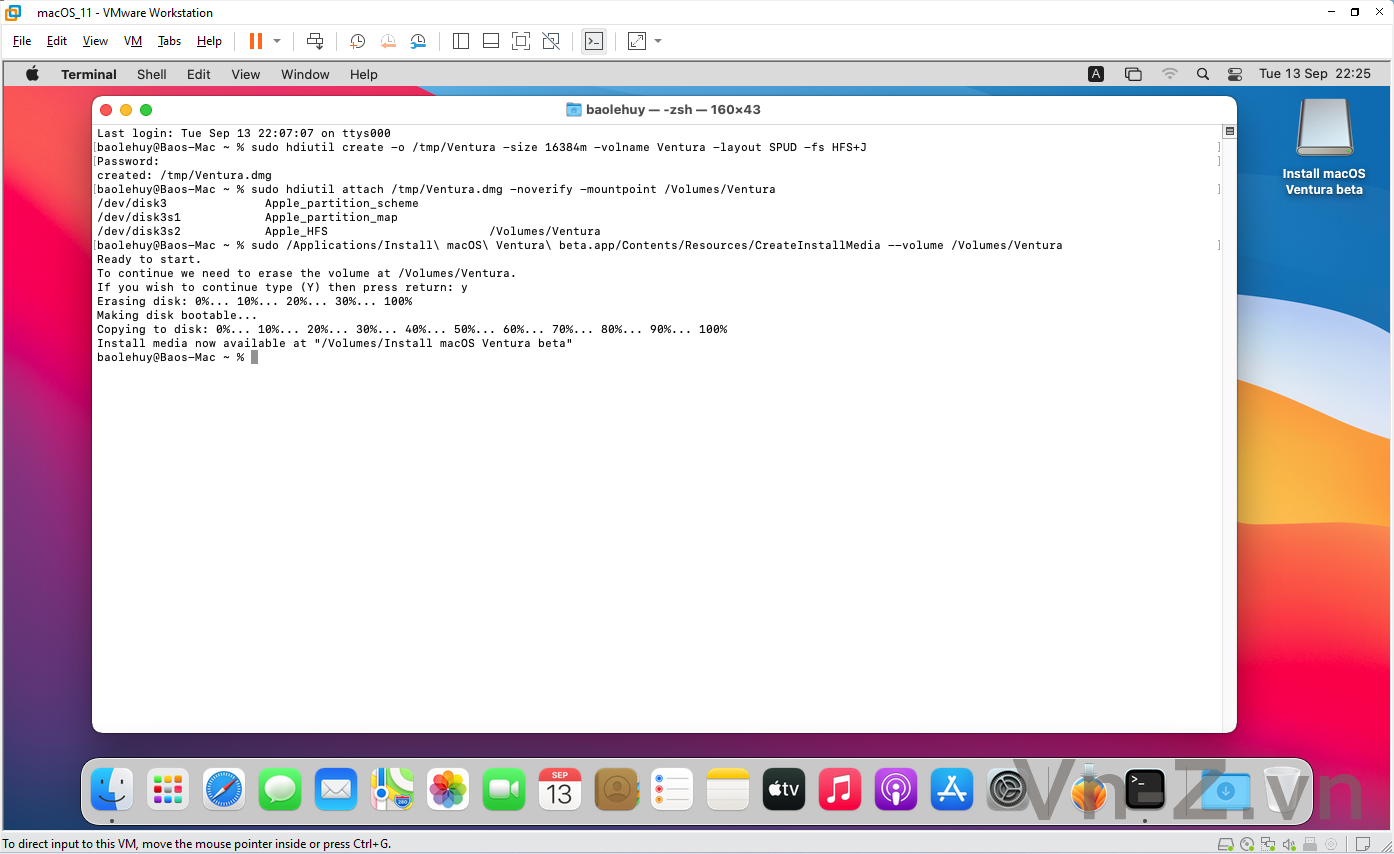This screenshot has width=1394, height=854.
Task: Open the bold Terminal app menu
Action: tap(89, 74)
